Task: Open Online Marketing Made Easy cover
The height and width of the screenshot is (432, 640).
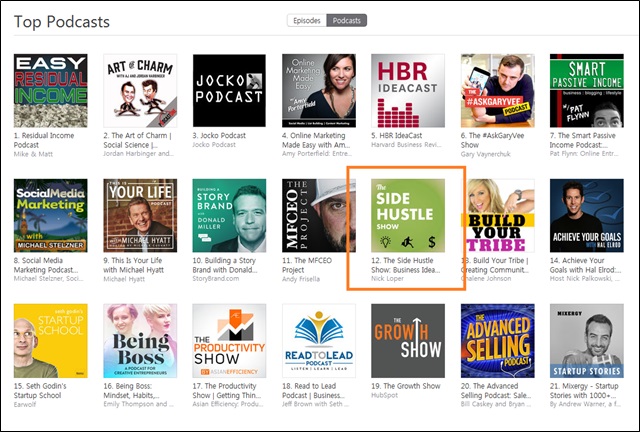Action: (x=318, y=90)
